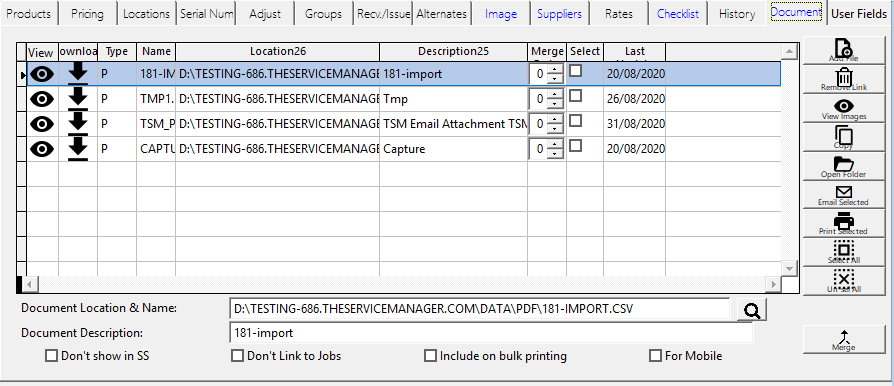Click Email Selected envelope button
The height and width of the screenshot is (386, 894).
[843, 194]
